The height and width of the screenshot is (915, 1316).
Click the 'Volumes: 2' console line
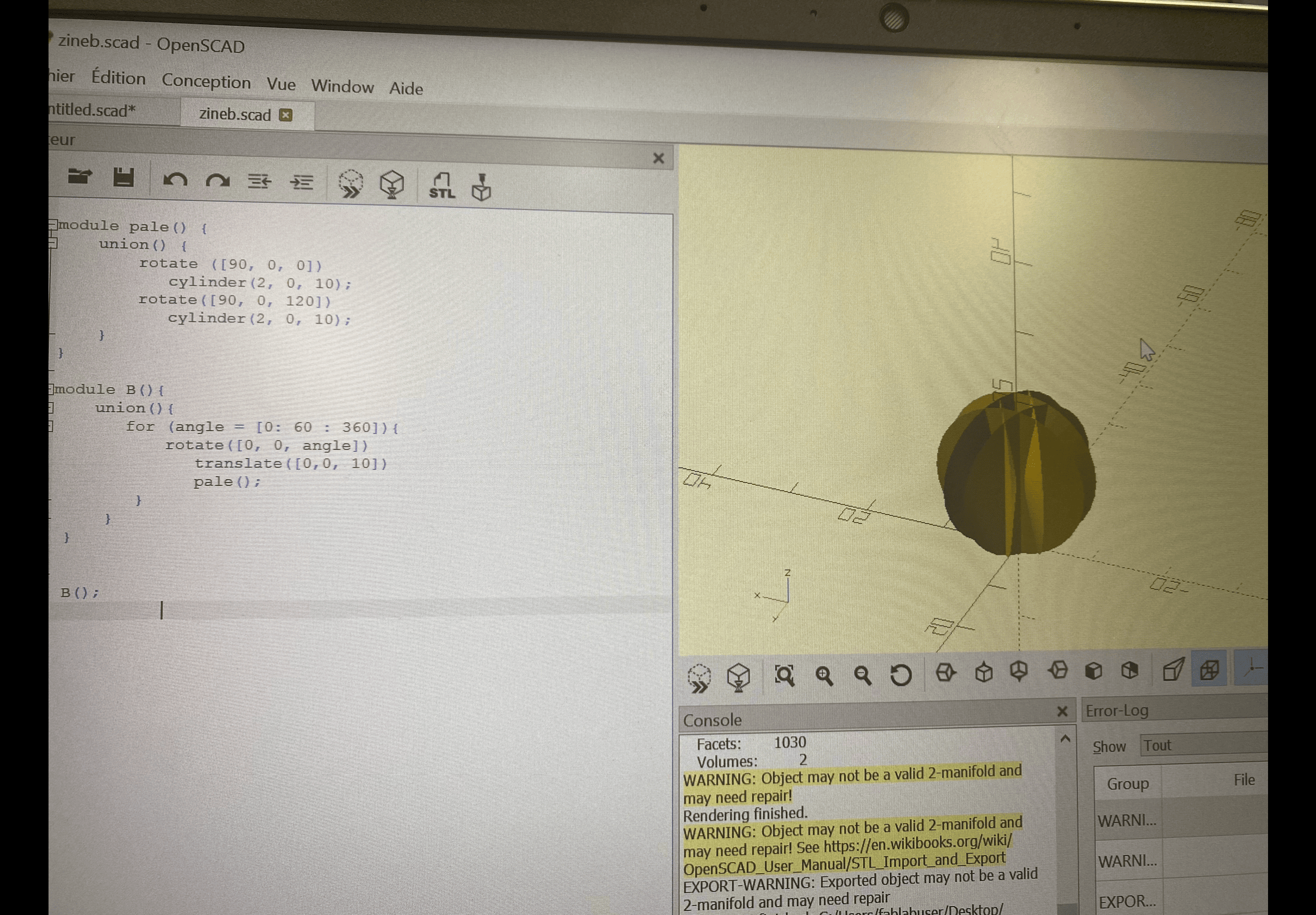tap(752, 761)
